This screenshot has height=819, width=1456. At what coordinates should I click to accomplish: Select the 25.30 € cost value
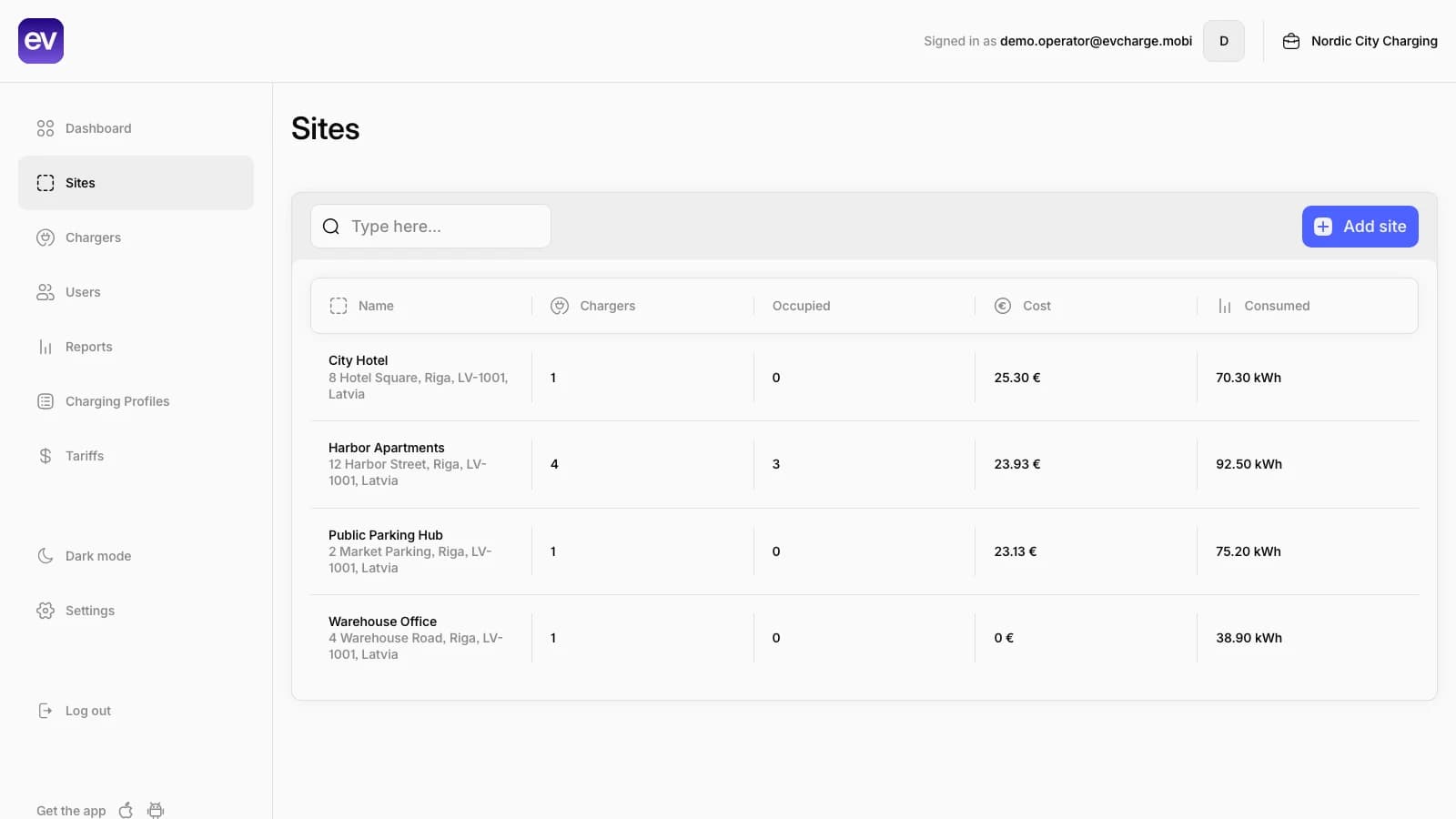[1017, 378]
